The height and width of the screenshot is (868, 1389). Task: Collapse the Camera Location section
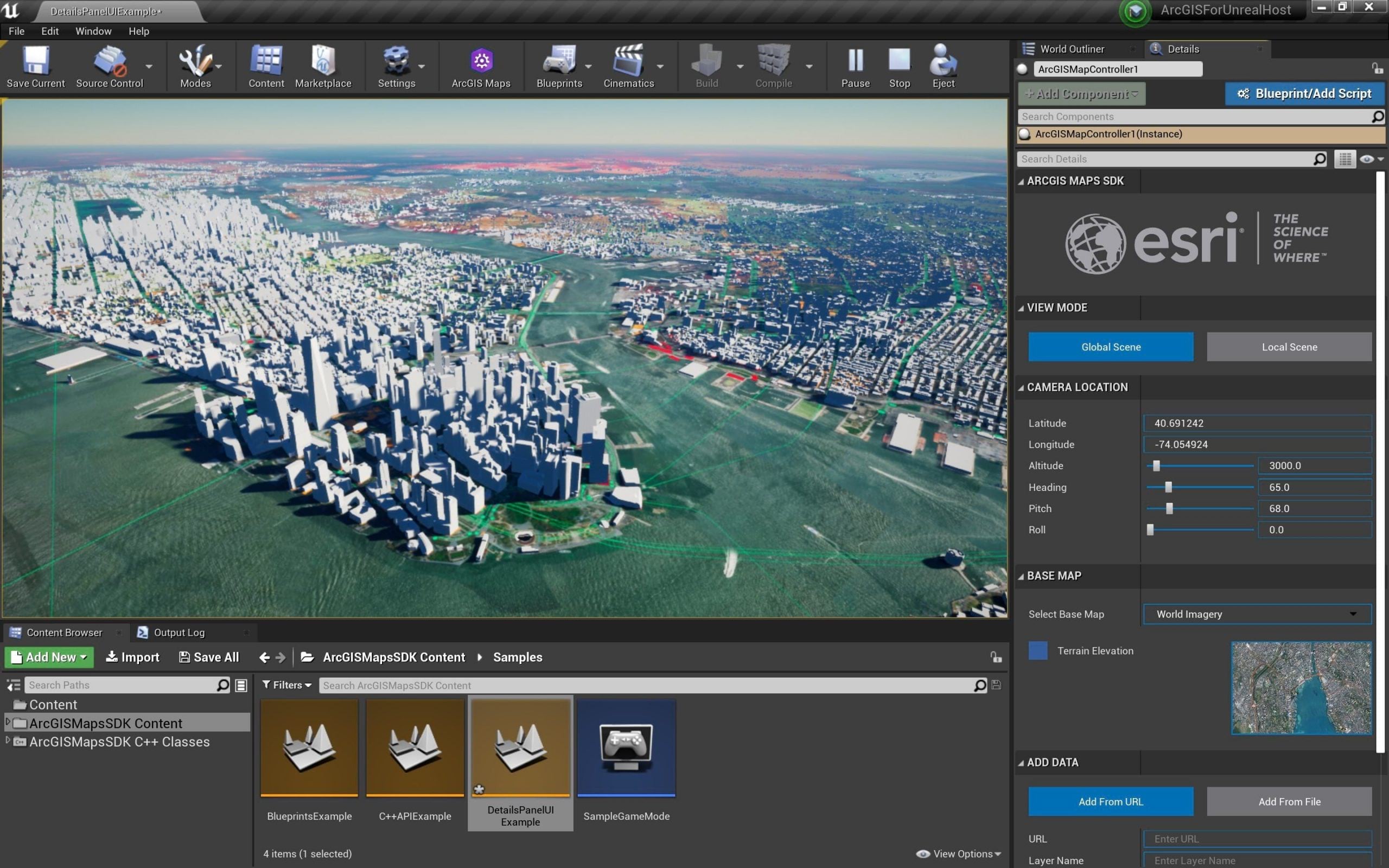1021,387
